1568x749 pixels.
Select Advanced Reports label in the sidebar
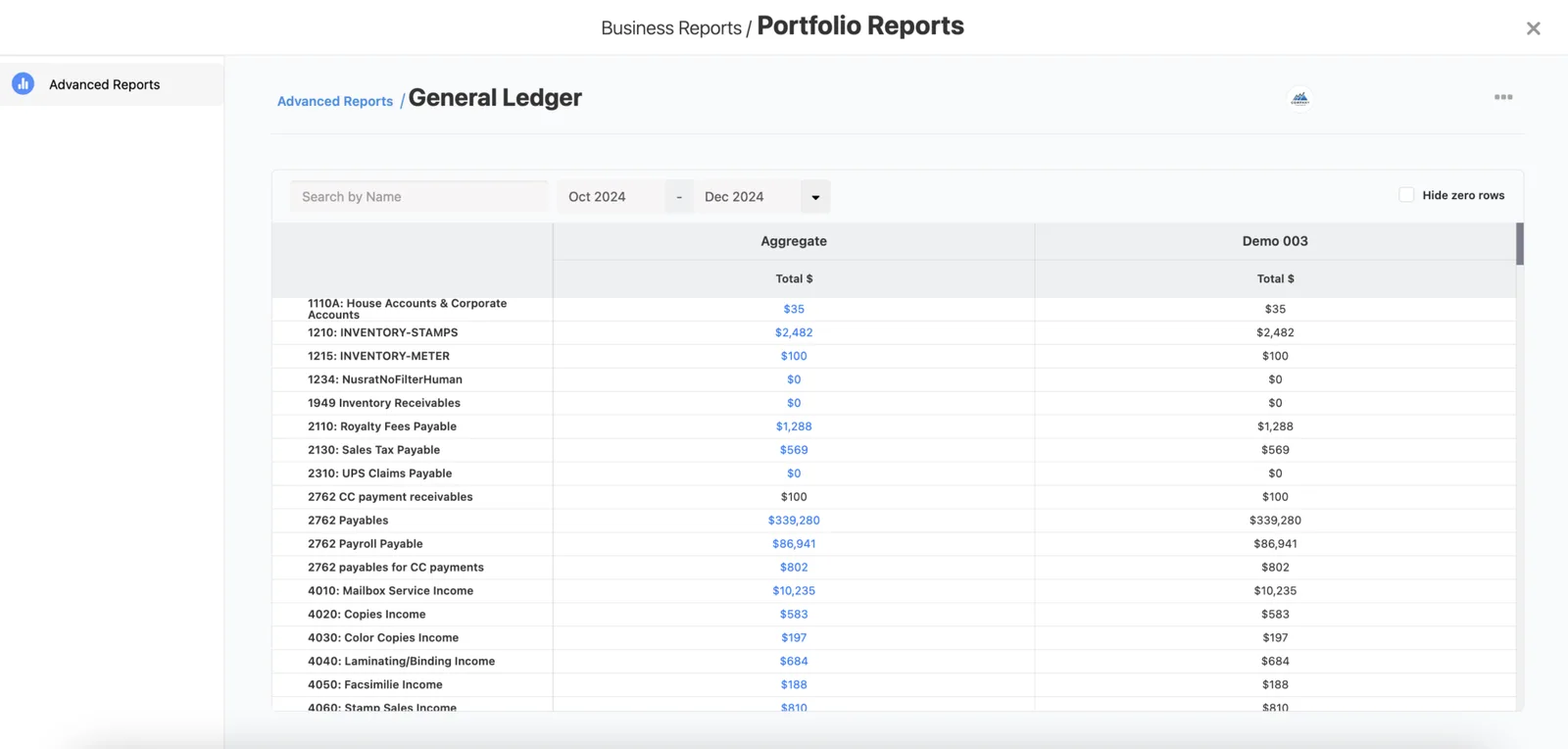(x=105, y=84)
